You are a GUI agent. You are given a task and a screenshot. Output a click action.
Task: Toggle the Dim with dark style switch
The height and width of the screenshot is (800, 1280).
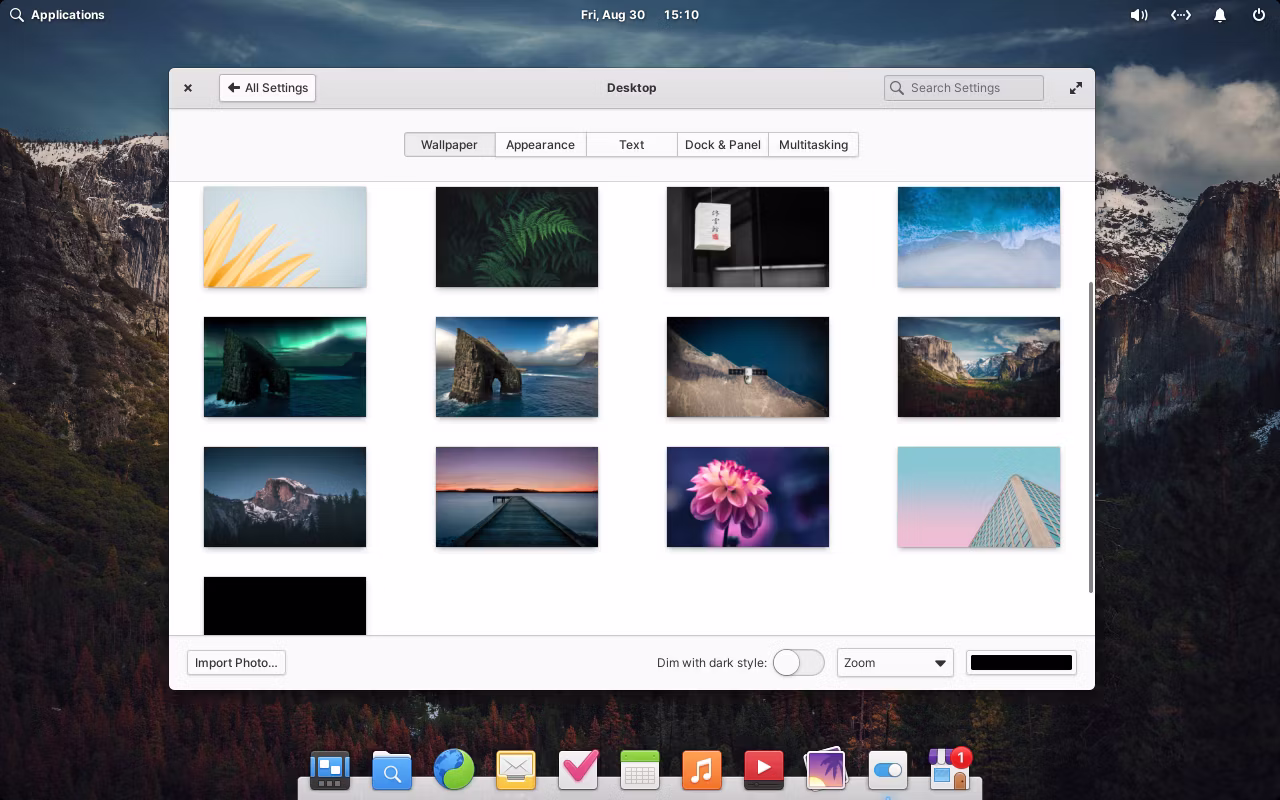(x=798, y=663)
